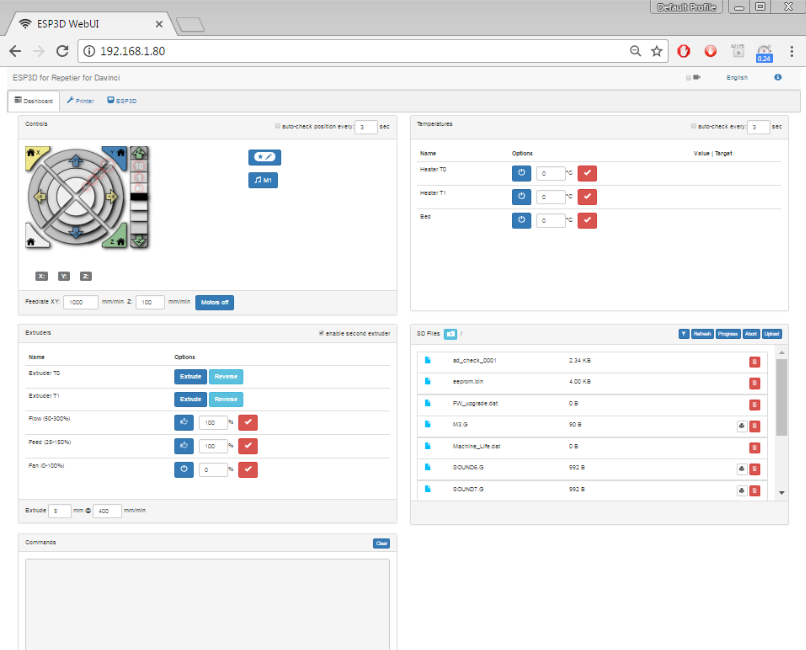Show SD print Progress
This screenshot has width=806, height=650.
[x=728, y=334]
